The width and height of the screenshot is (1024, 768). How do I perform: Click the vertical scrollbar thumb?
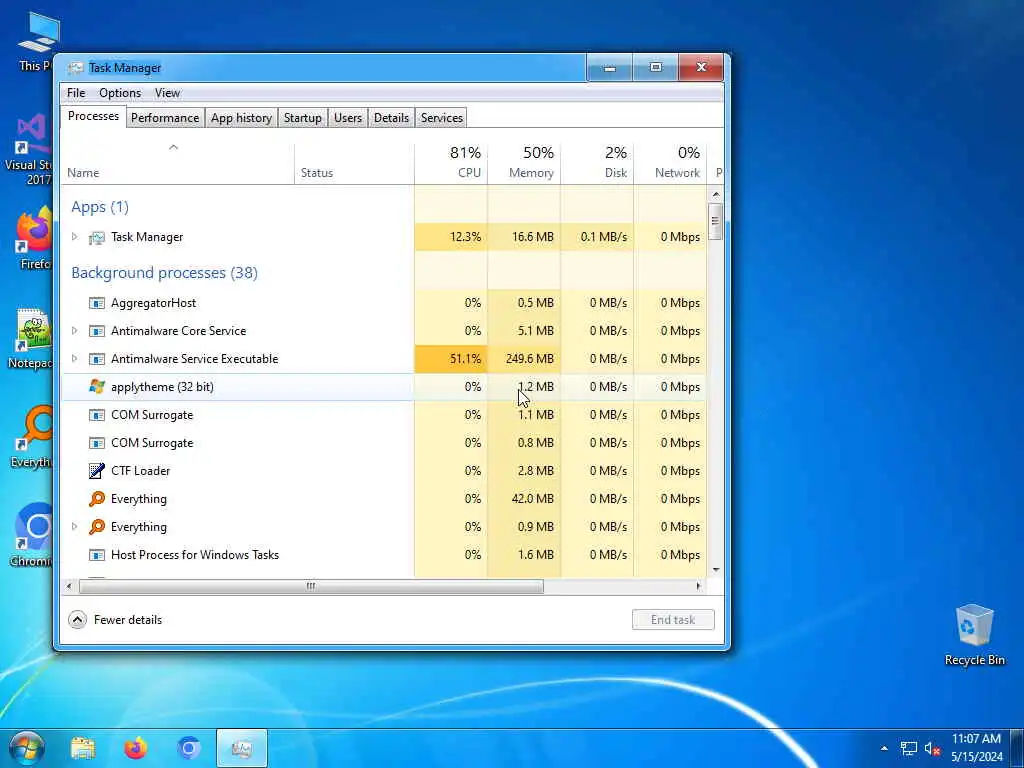pos(716,221)
